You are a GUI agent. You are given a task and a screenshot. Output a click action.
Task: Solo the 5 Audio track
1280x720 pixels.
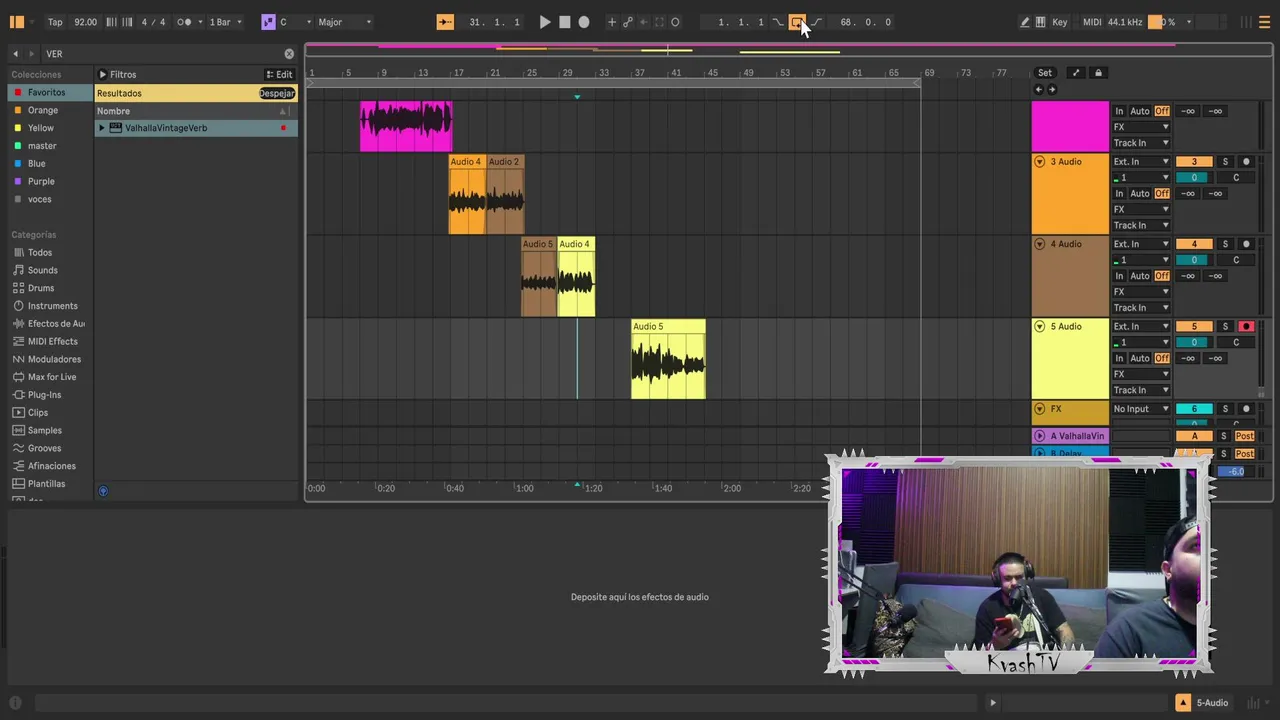[1225, 327]
